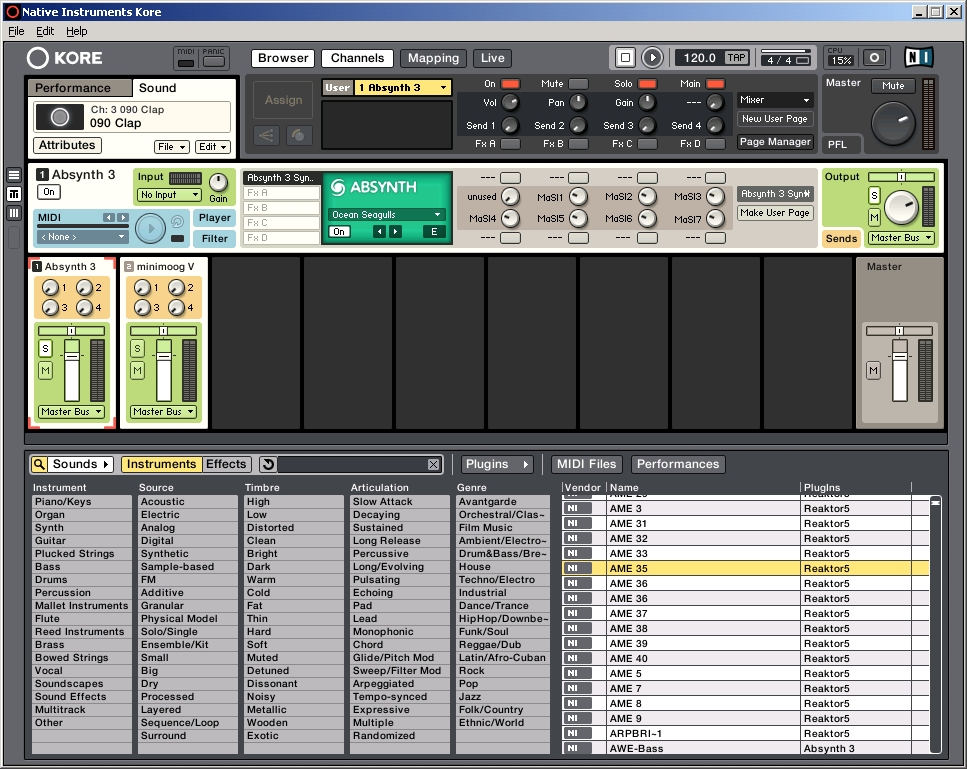Screen dimensions: 967x769
Task: Click the Attributes button
Action: pos(67,146)
